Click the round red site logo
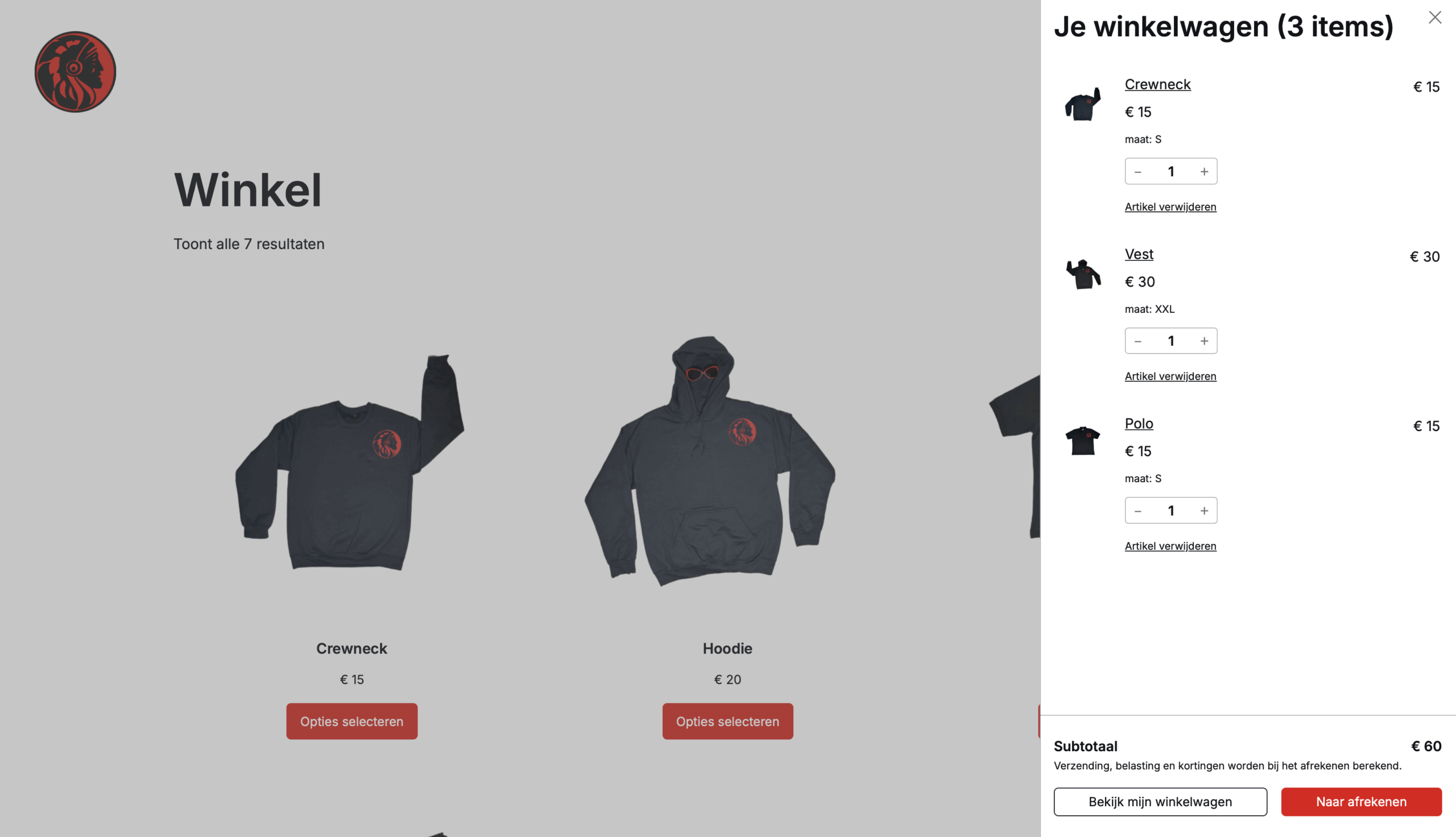 (x=75, y=72)
